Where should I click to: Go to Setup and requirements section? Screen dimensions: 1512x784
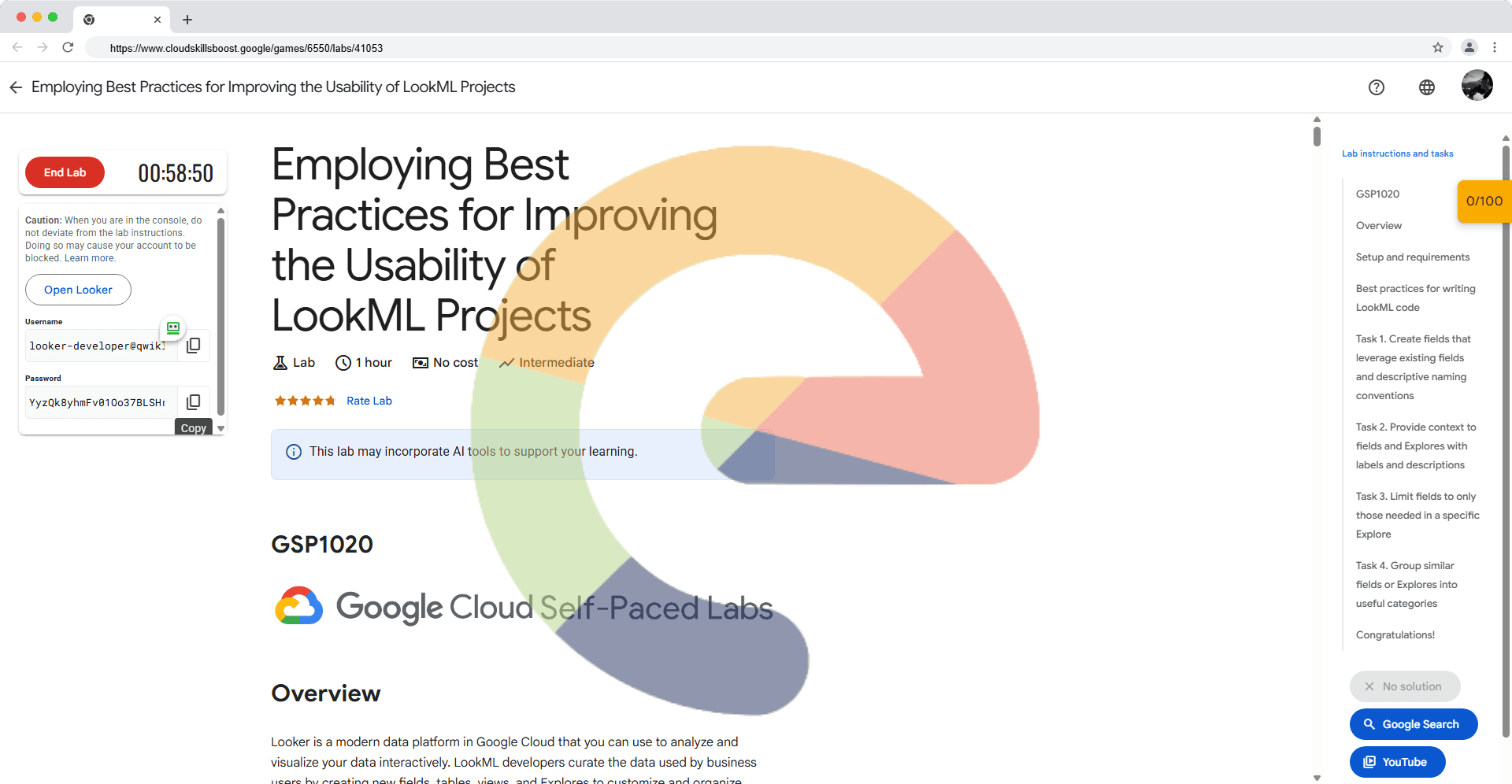tap(1412, 257)
